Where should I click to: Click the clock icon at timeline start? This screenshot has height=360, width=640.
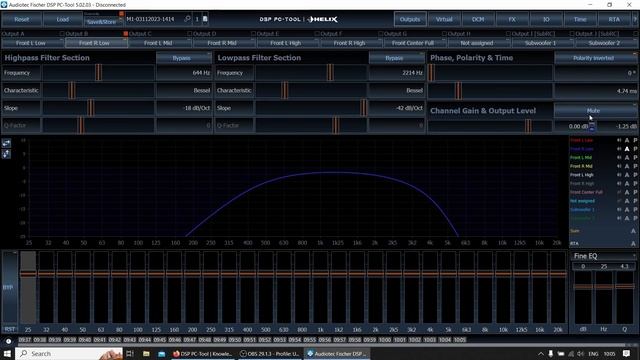[x=8, y=341]
